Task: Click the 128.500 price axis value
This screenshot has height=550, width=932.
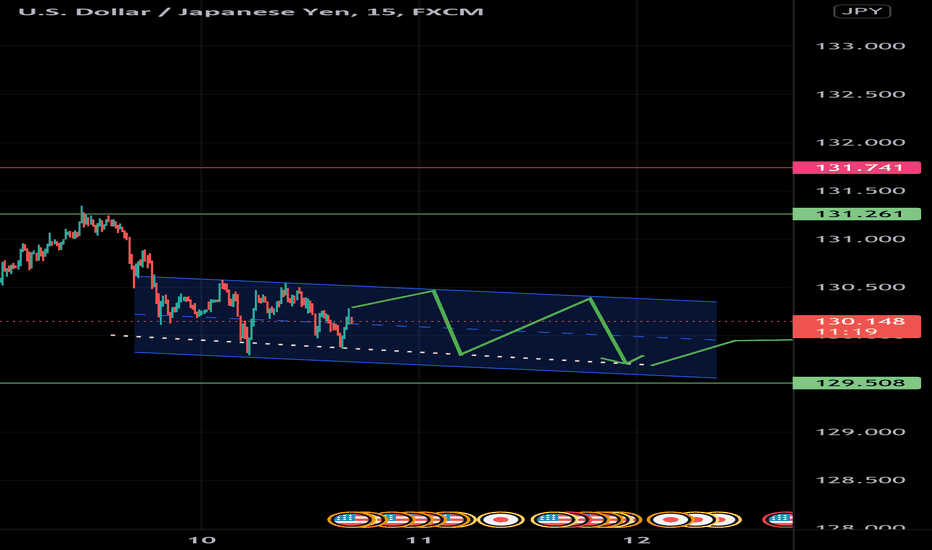Action: (x=860, y=480)
